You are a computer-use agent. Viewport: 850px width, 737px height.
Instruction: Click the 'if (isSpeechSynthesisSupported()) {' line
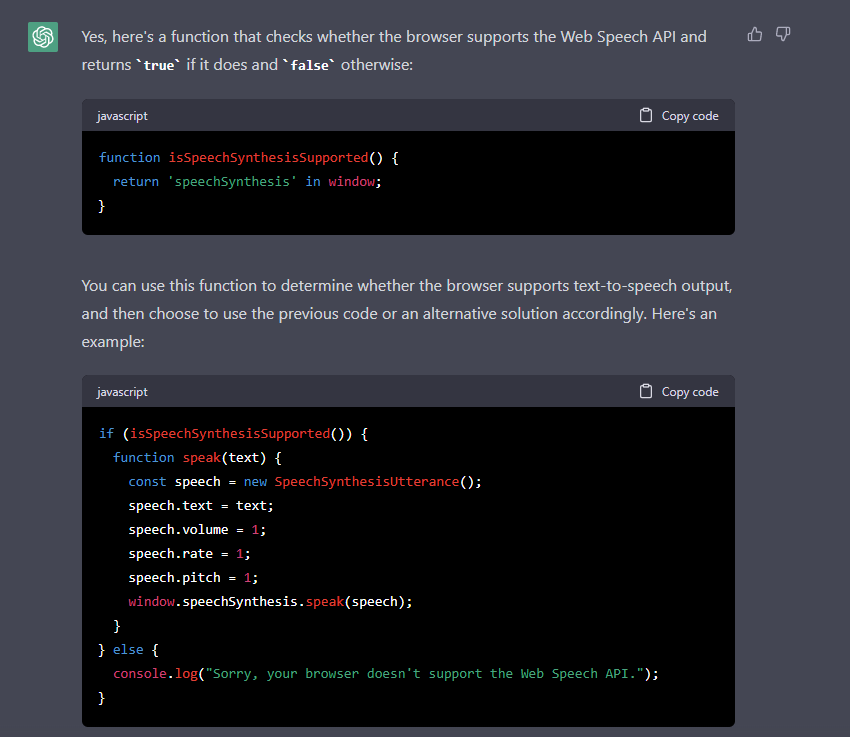pyautogui.click(x=234, y=434)
